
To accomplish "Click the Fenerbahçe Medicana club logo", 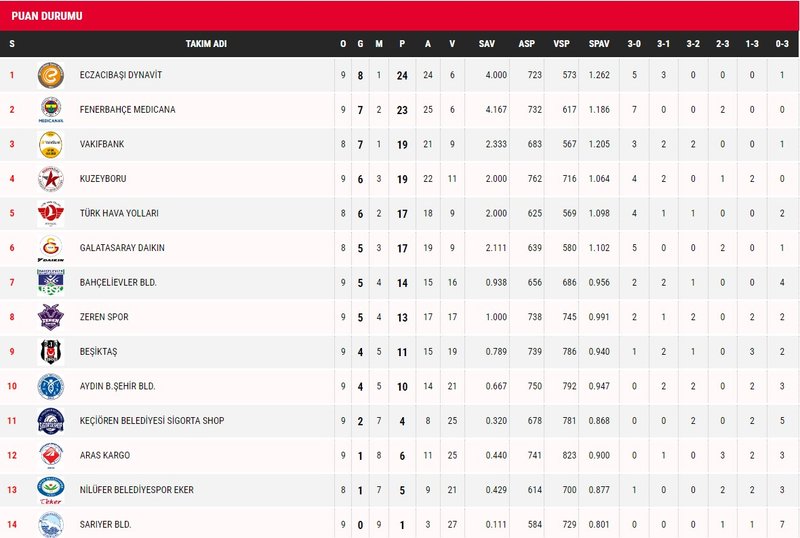I will coord(50,109).
